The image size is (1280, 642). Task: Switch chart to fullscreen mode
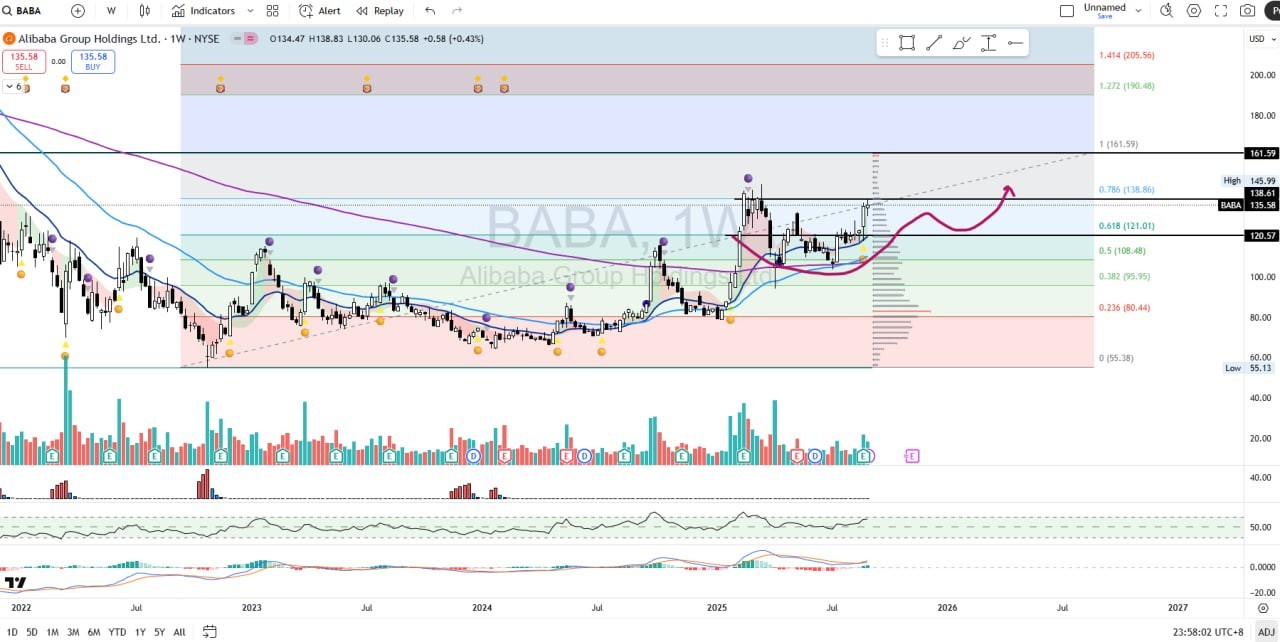[x=1221, y=11]
